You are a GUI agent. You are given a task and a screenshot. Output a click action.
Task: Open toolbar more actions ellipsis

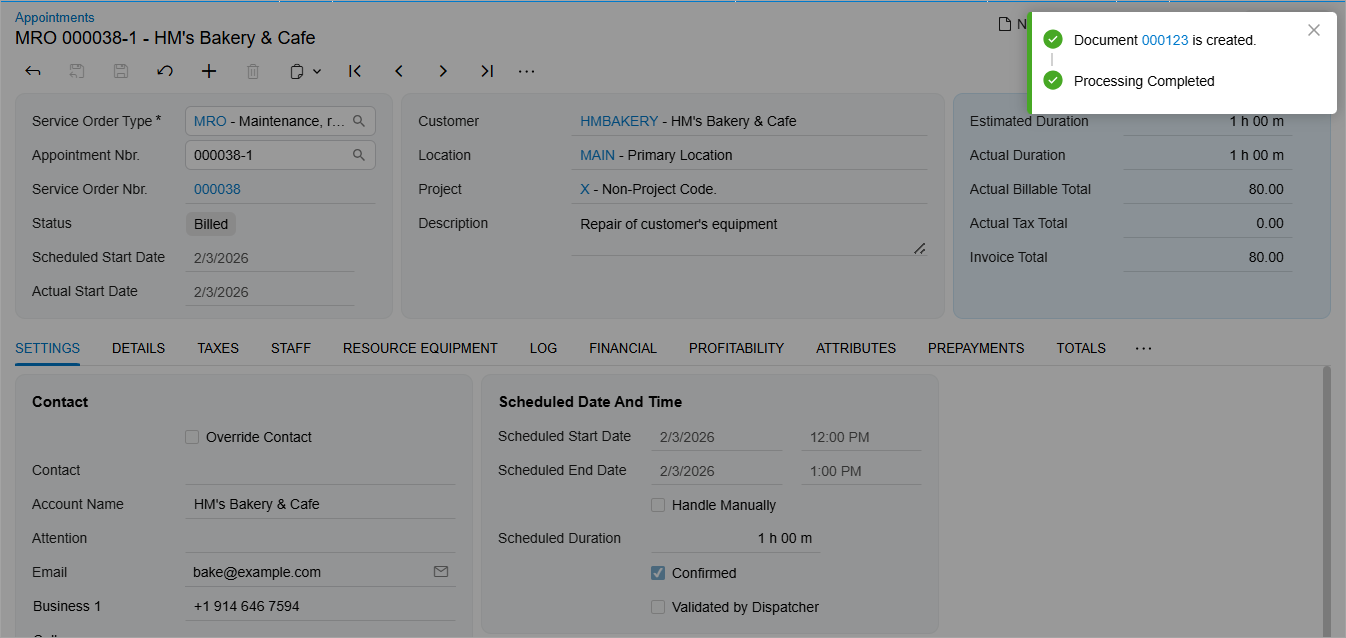click(527, 71)
